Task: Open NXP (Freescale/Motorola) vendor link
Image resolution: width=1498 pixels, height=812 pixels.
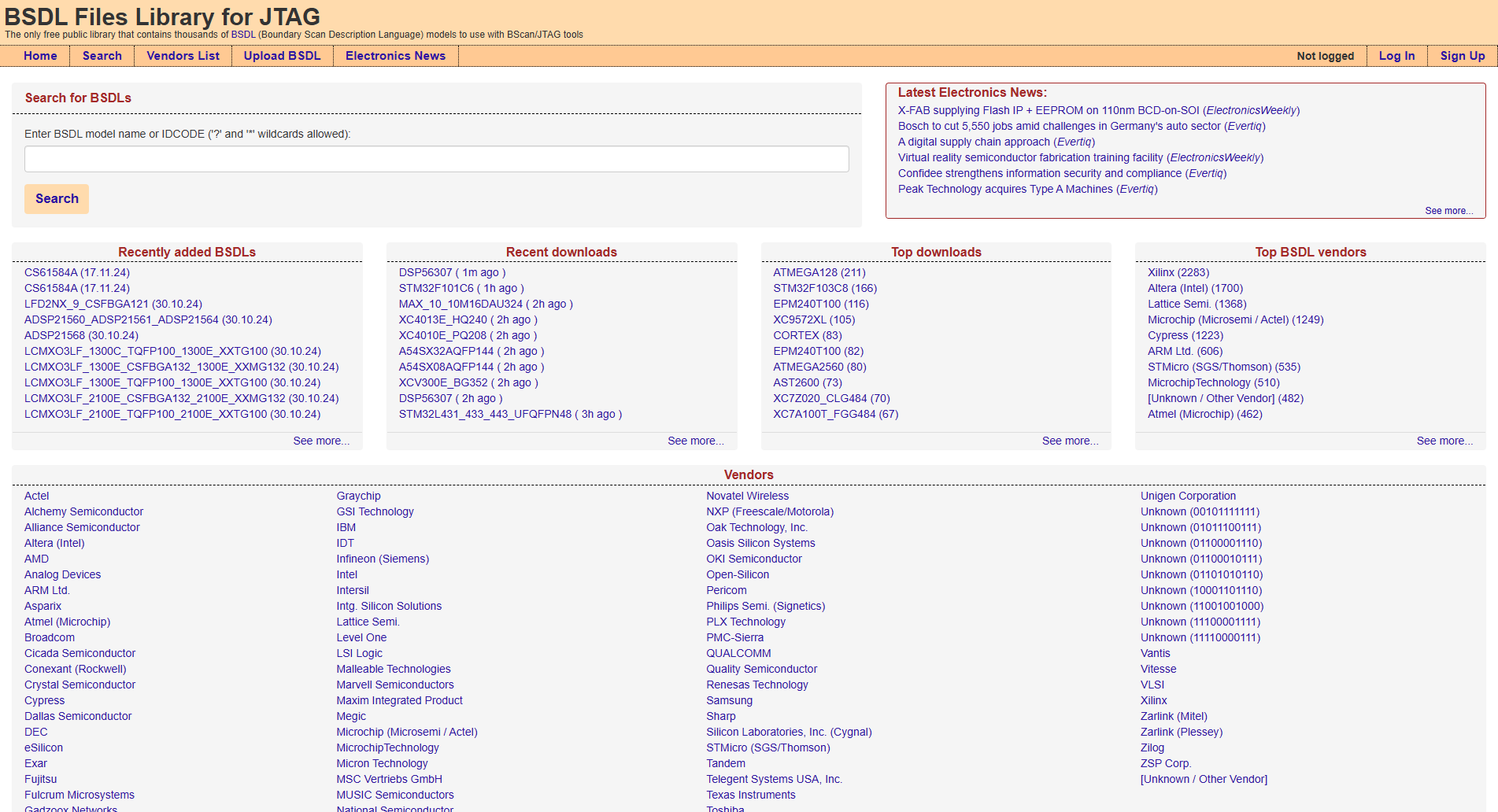Action: point(770,511)
